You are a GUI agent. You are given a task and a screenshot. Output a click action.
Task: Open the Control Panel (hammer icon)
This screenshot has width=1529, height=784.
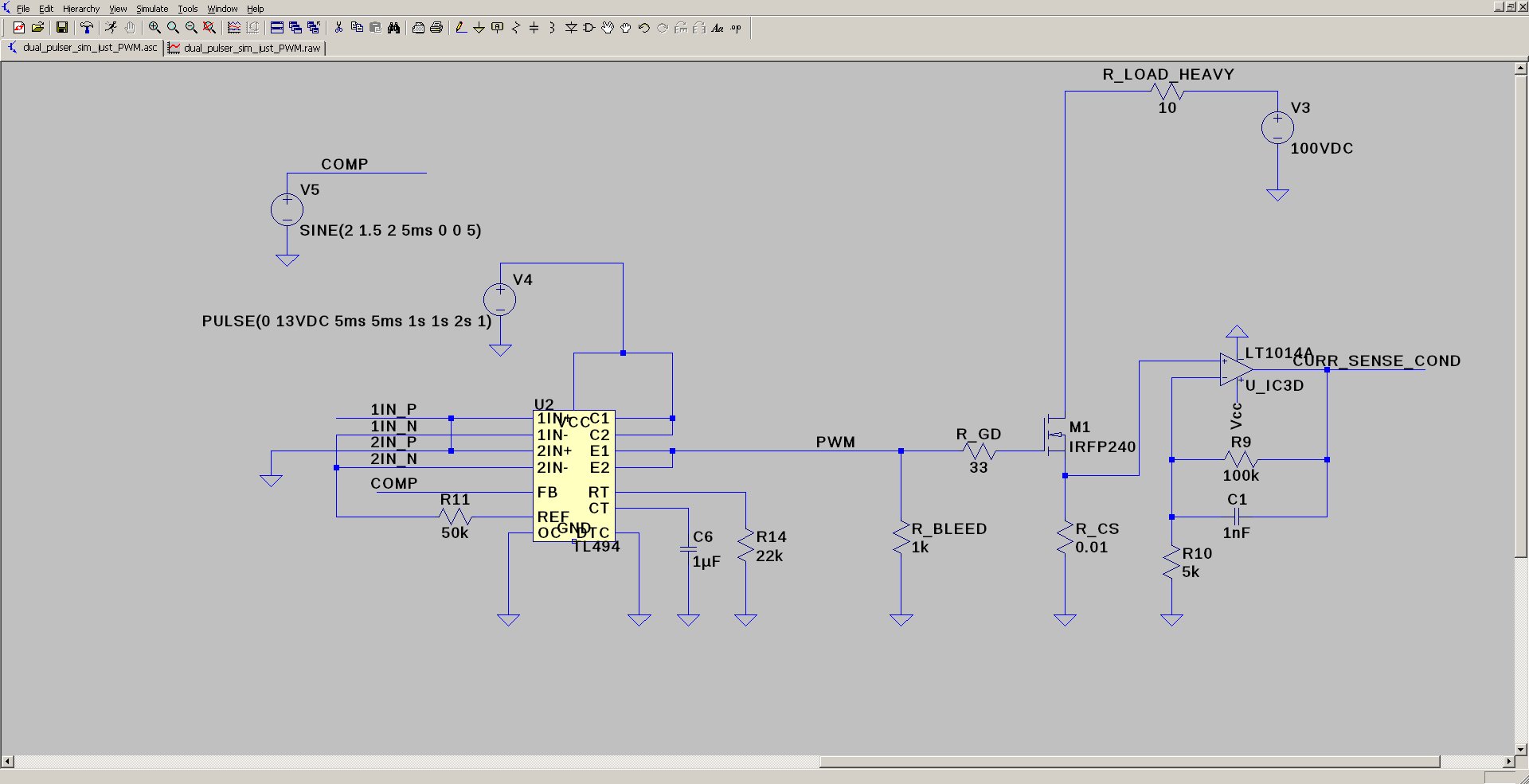pos(88,28)
